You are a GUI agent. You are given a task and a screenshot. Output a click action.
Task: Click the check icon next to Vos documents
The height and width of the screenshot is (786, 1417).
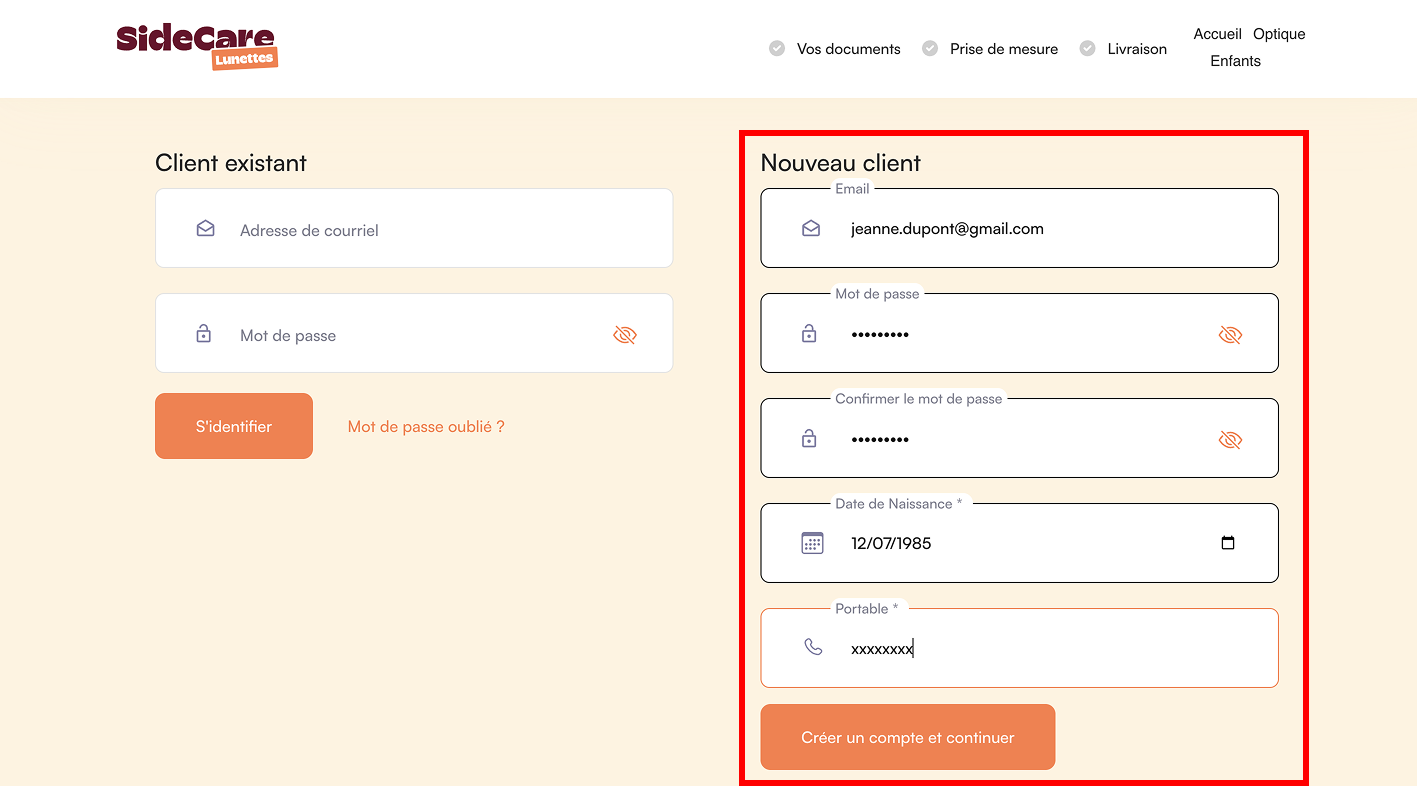777,48
